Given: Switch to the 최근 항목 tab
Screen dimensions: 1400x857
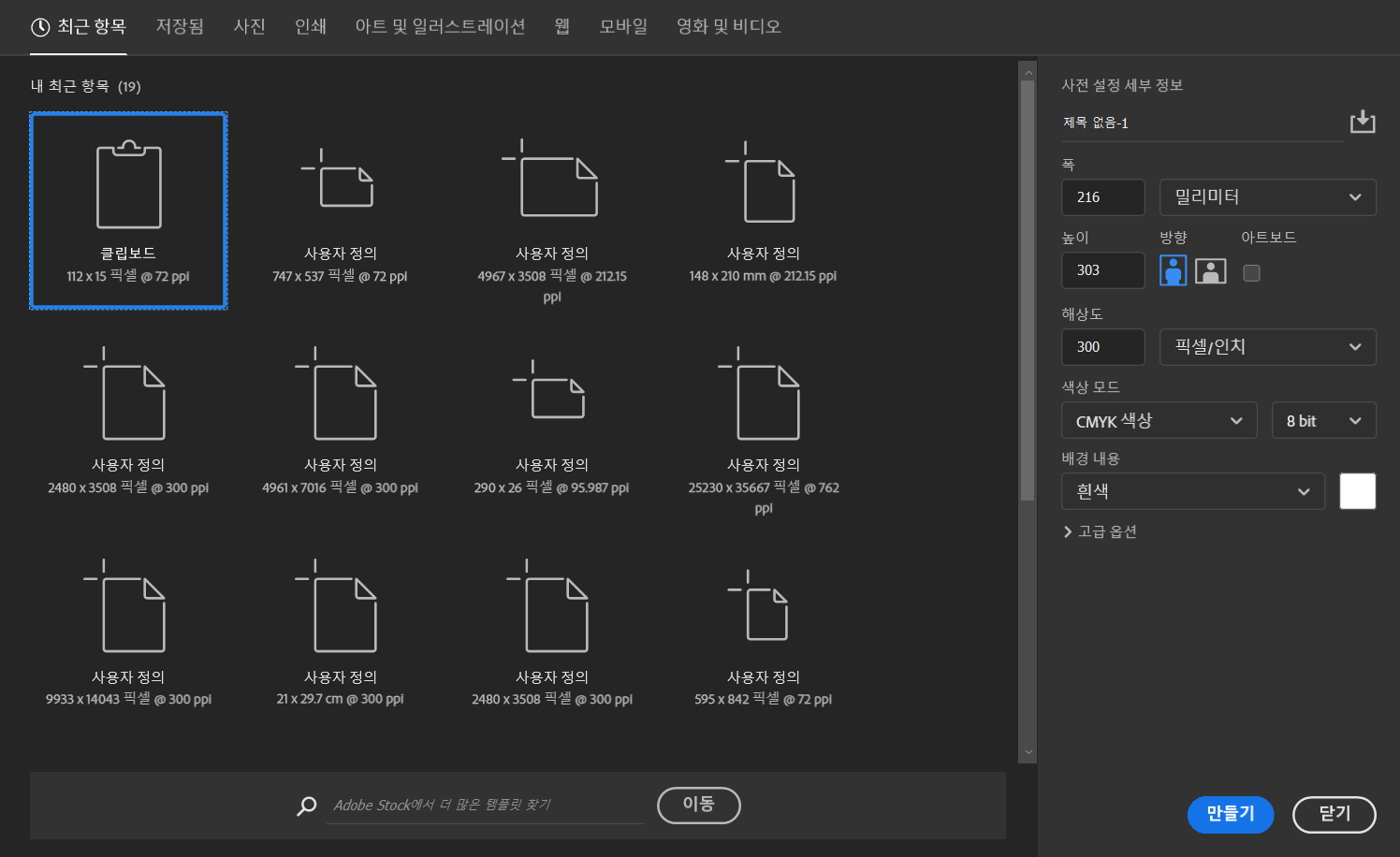Looking at the screenshot, I should (x=79, y=26).
